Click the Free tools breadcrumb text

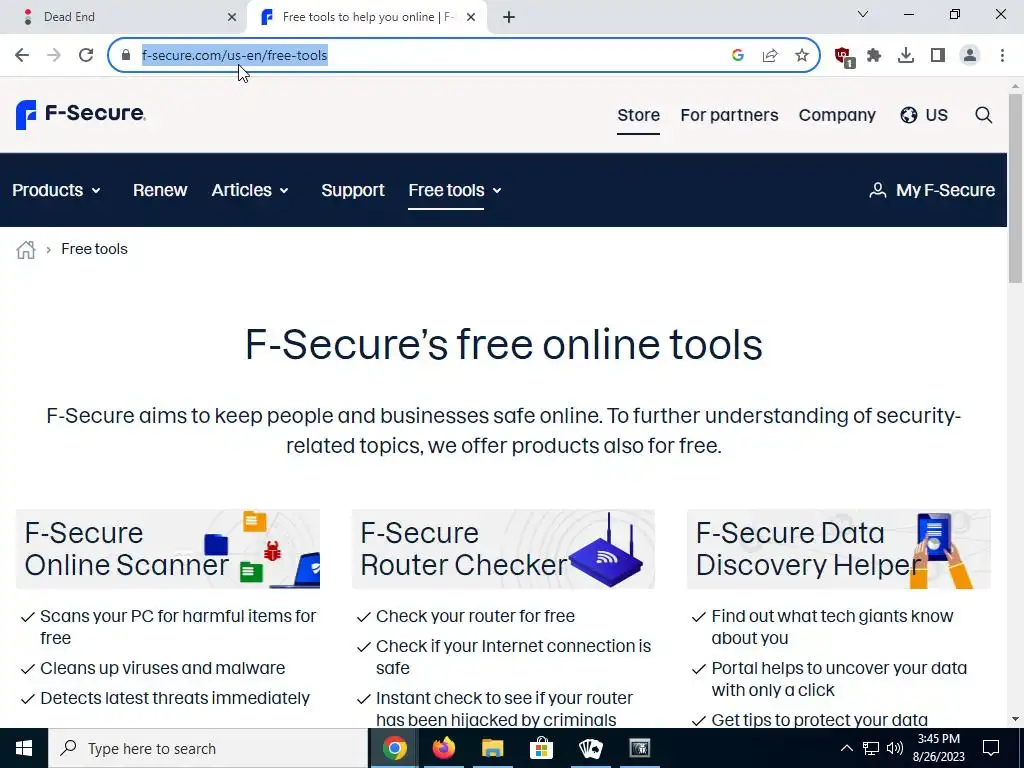coord(94,249)
